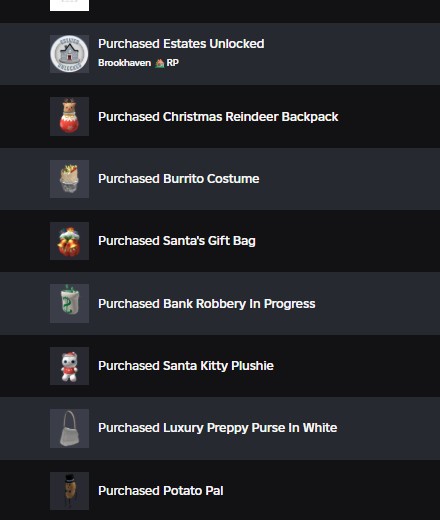Open Purchased Christmas Reindeer Backpack entry
Viewport: 440px width, 520px height.
(218, 117)
